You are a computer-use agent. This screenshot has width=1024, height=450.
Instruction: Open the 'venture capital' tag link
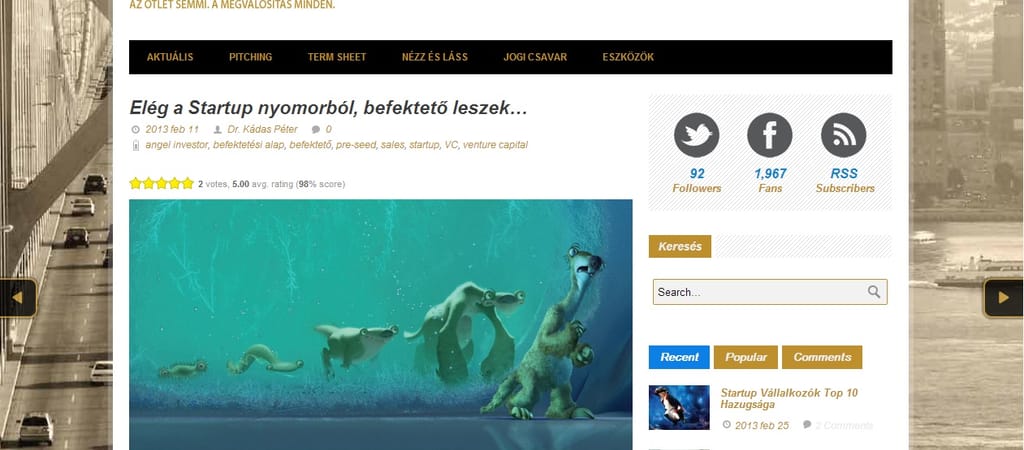click(x=495, y=145)
